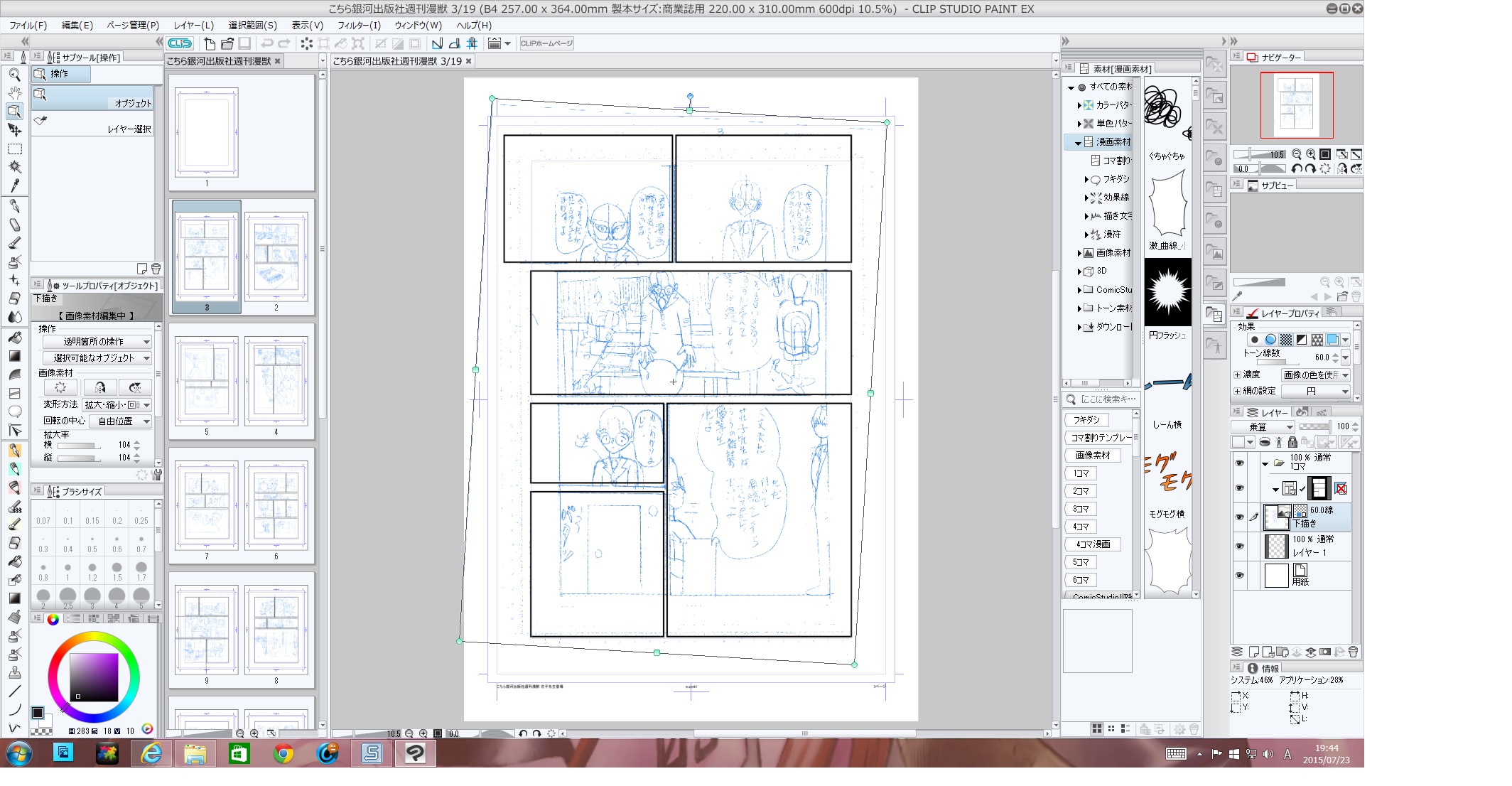1512x786 pixels.
Task: Select the Zoom (magnifier) tool
Action: (14, 74)
